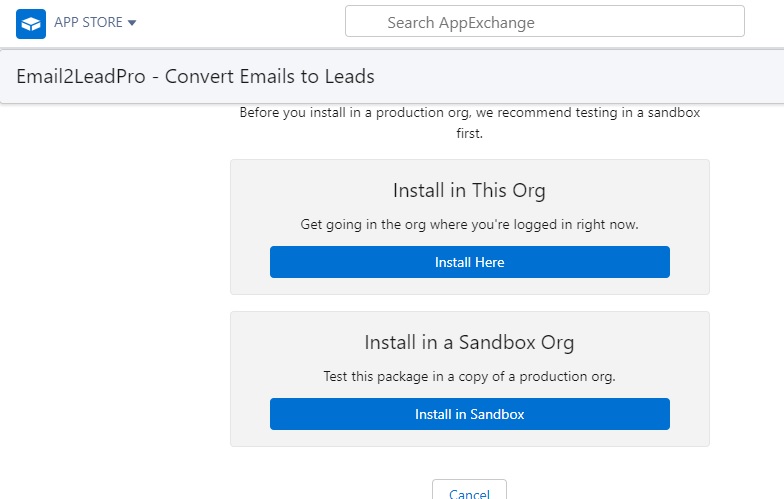Click 'production org' in the sandbox card text
The width and height of the screenshot is (784, 499).
567,376
